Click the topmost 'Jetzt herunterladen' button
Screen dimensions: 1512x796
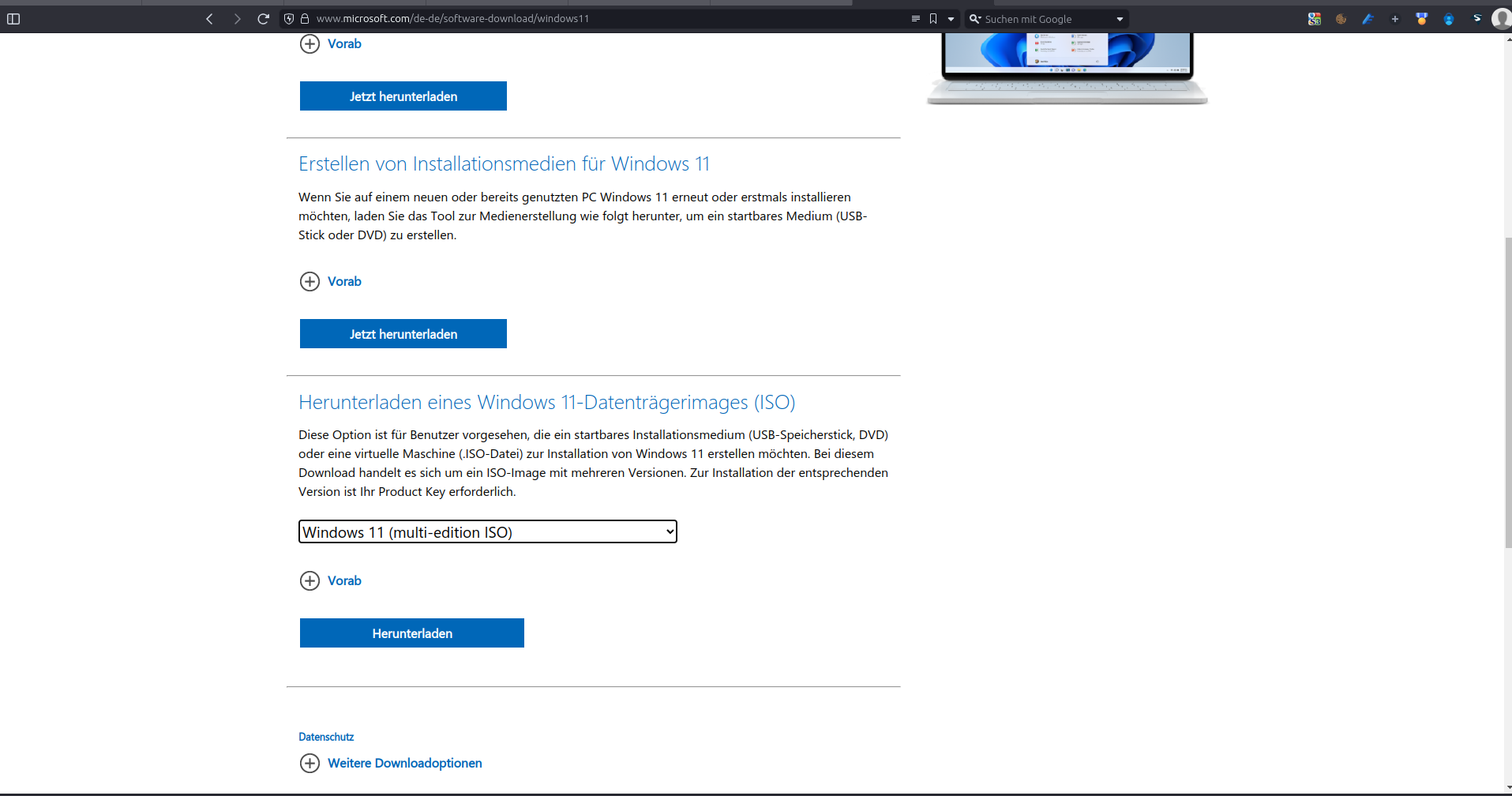403,96
